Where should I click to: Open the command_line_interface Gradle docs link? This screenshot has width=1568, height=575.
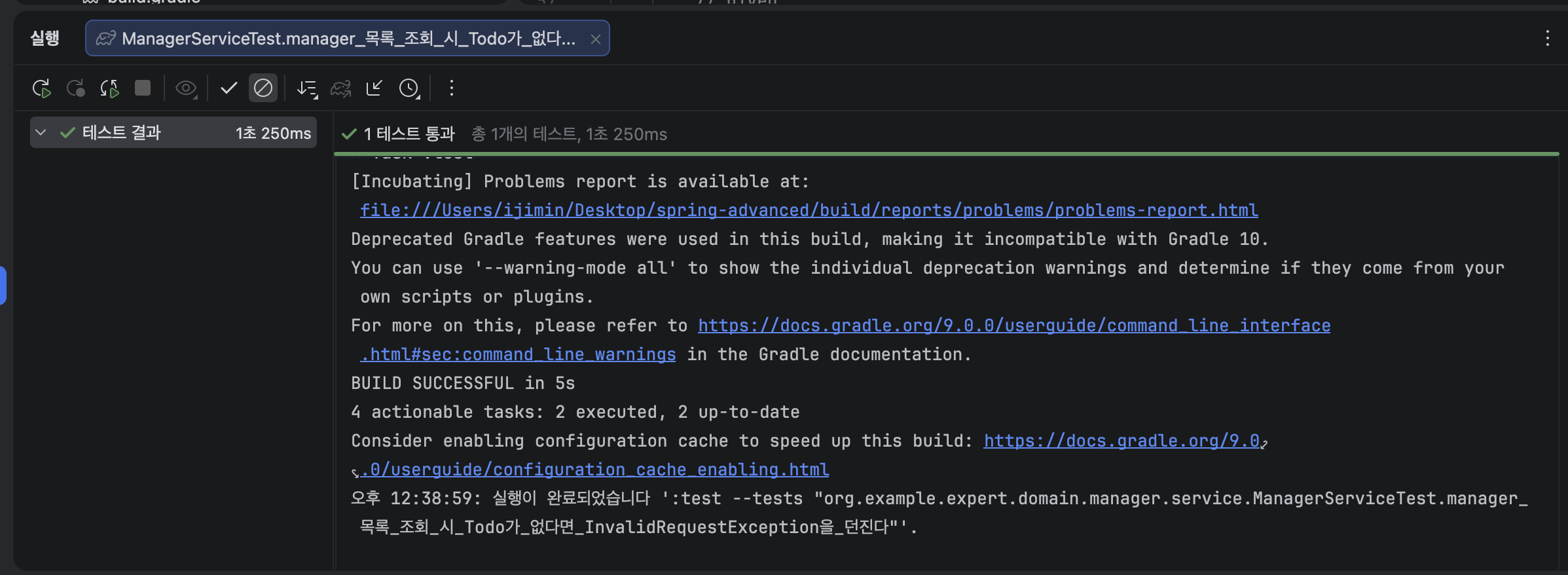coord(1014,325)
